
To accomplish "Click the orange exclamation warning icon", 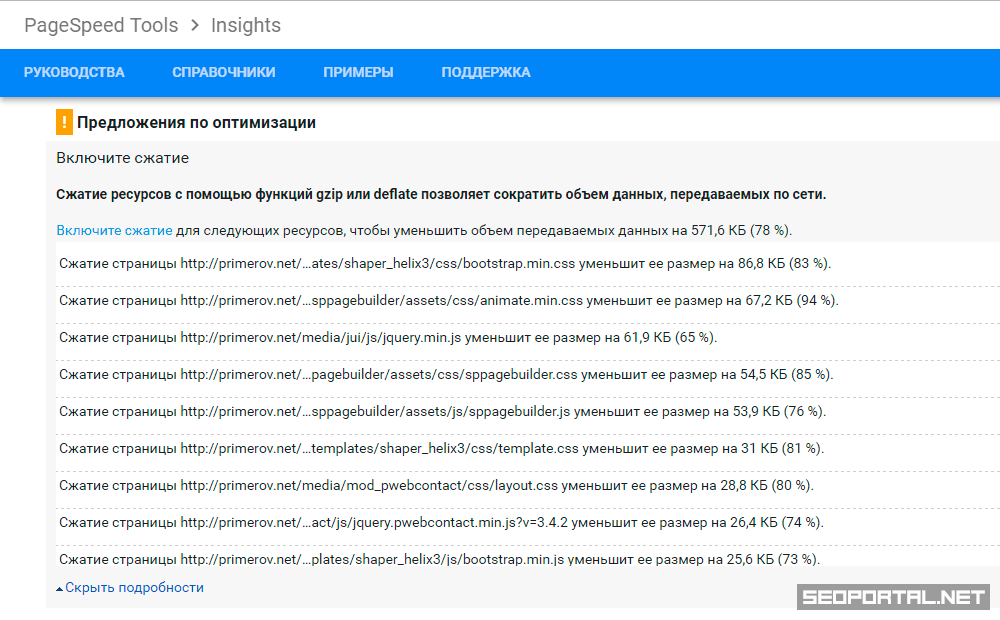I will click(x=64, y=123).
